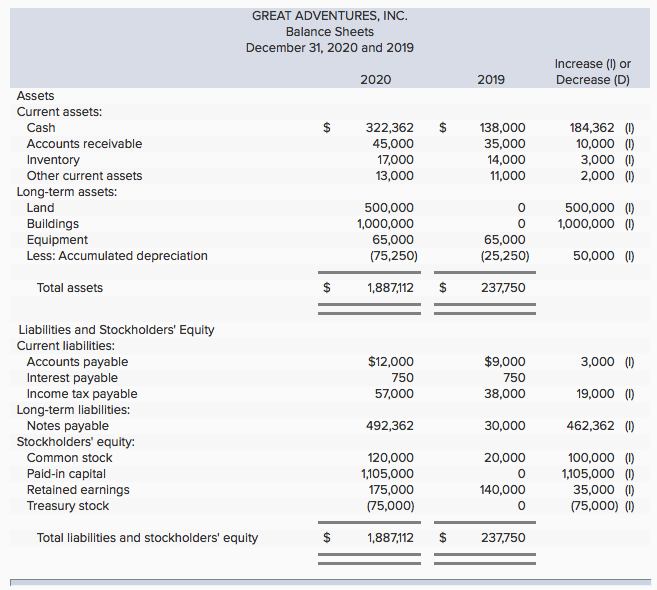The height and width of the screenshot is (590, 657).
Task: Click the Total assets label
Action: click(70, 288)
